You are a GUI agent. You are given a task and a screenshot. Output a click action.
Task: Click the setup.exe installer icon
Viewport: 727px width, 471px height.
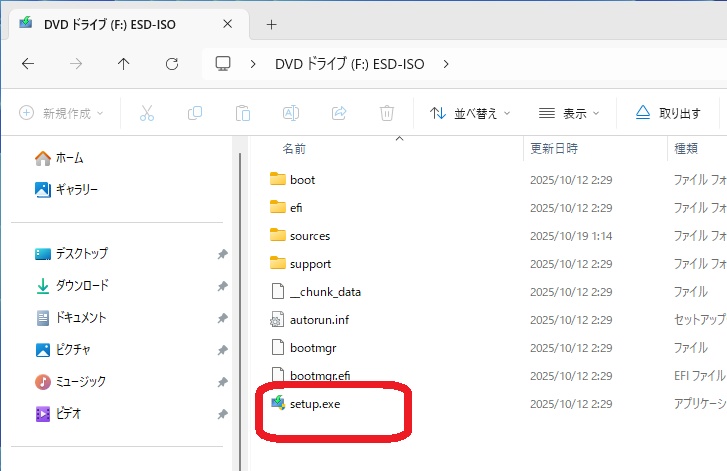(278, 403)
